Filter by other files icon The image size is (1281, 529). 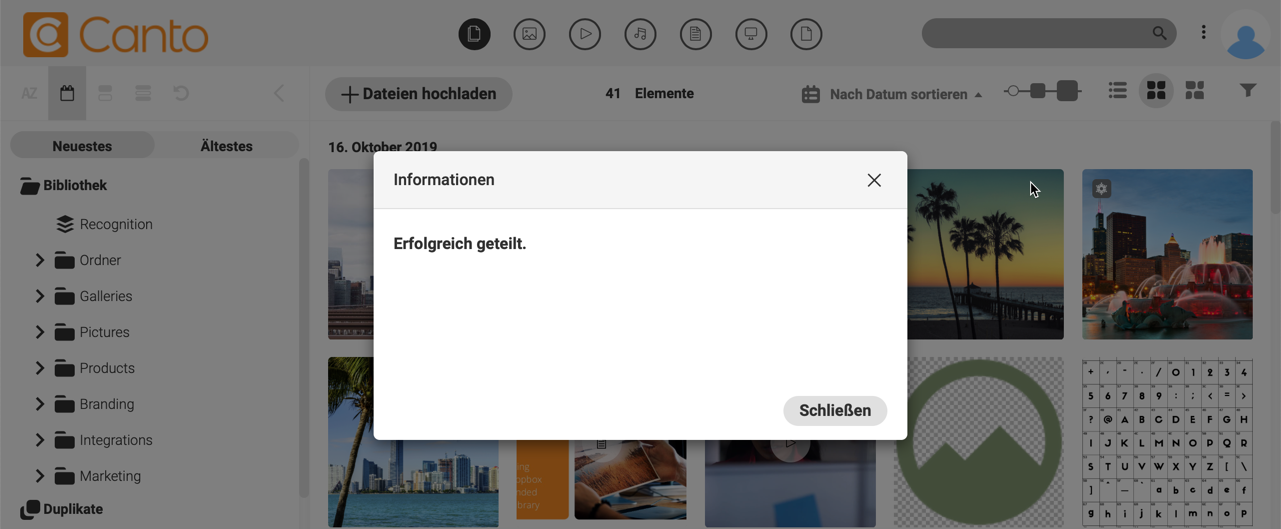[x=806, y=34]
